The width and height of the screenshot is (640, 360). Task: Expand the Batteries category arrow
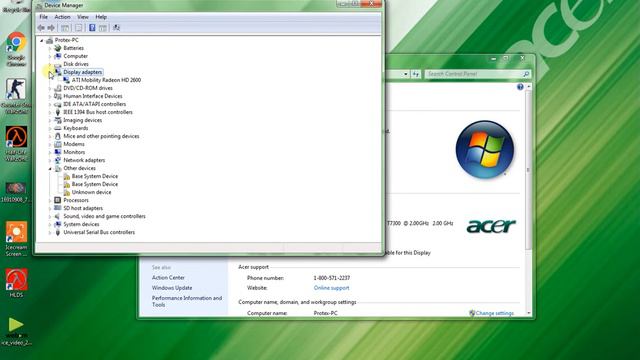click(50, 48)
